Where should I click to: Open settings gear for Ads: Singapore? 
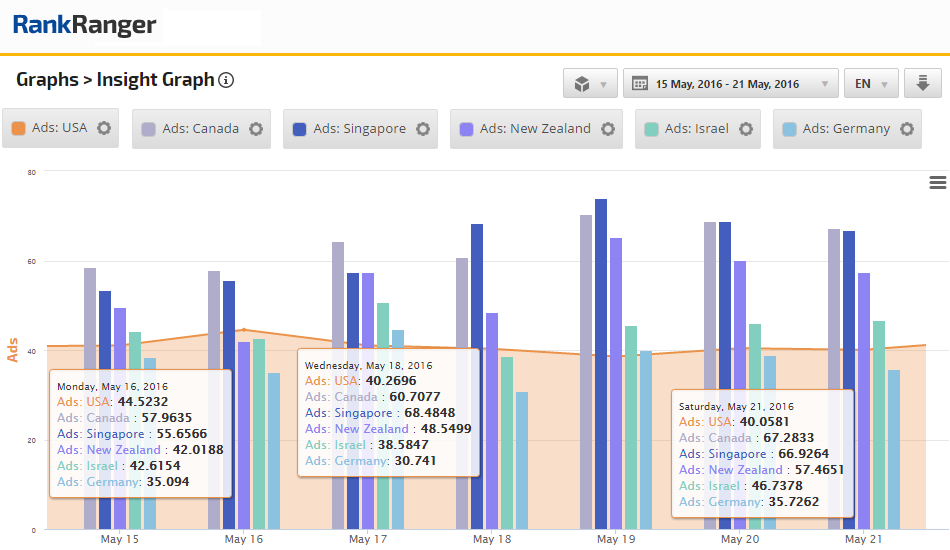pyautogui.click(x=423, y=129)
